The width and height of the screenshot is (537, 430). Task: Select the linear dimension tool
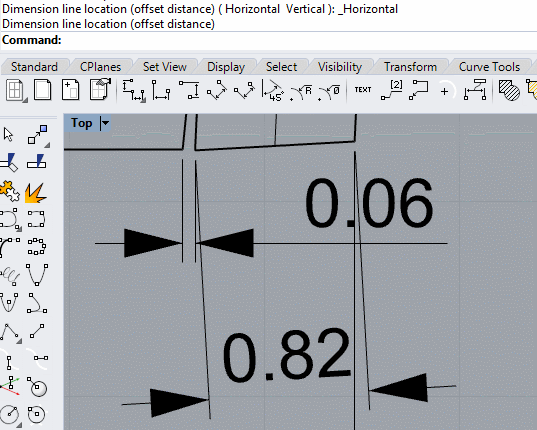[x=134, y=90]
